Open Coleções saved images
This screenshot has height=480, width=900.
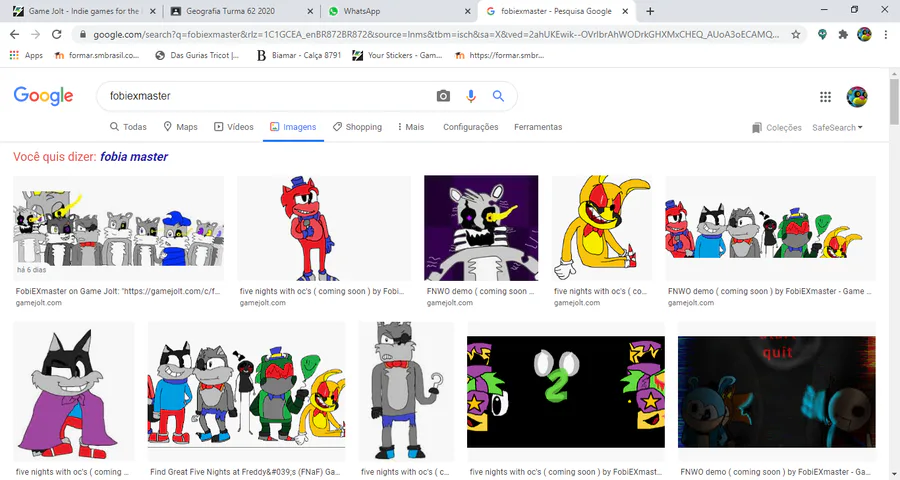click(777, 127)
